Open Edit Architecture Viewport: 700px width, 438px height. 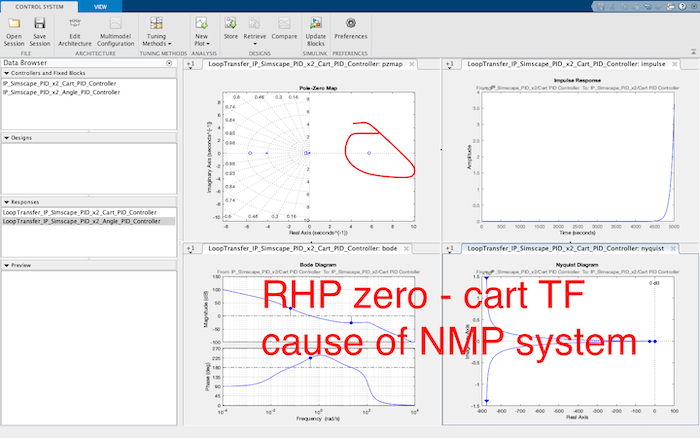(75, 32)
